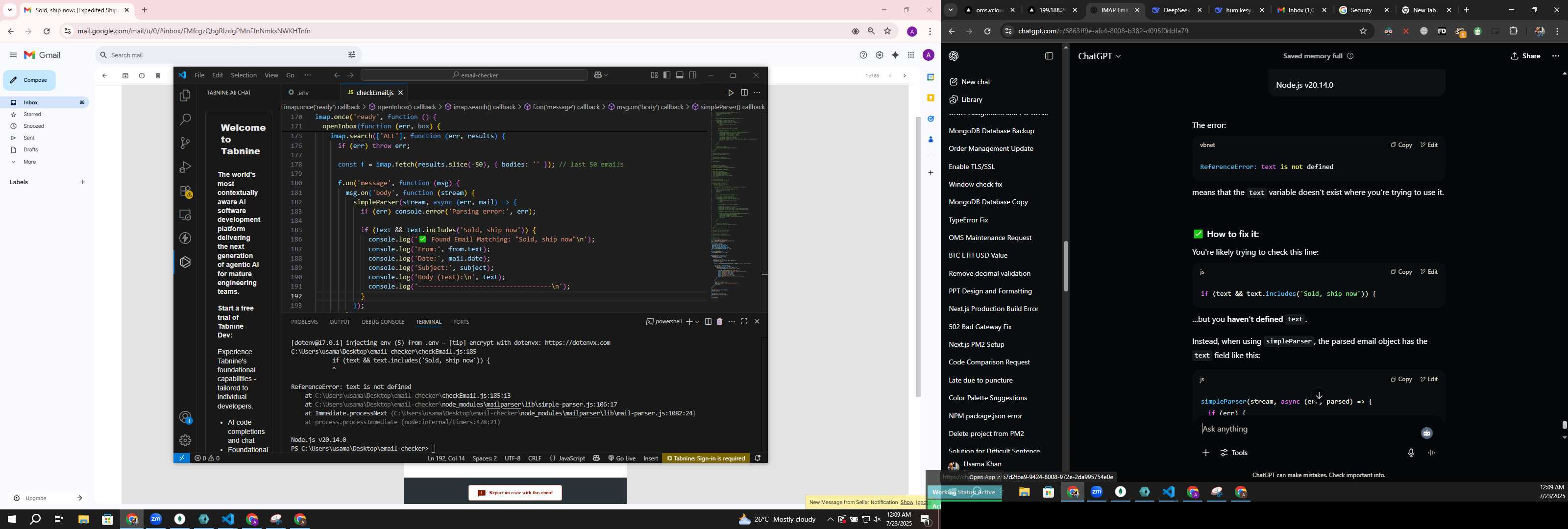The image size is (1568, 529).
Task: Open Gmail Google apps grid
Action: point(910,55)
